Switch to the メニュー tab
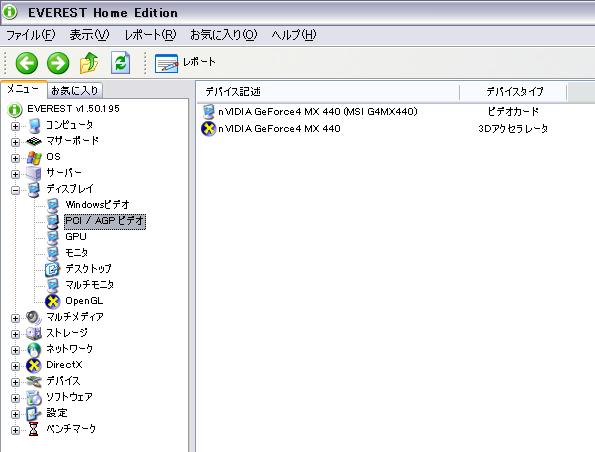The width and height of the screenshot is (595, 452). click(x=23, y=89)
